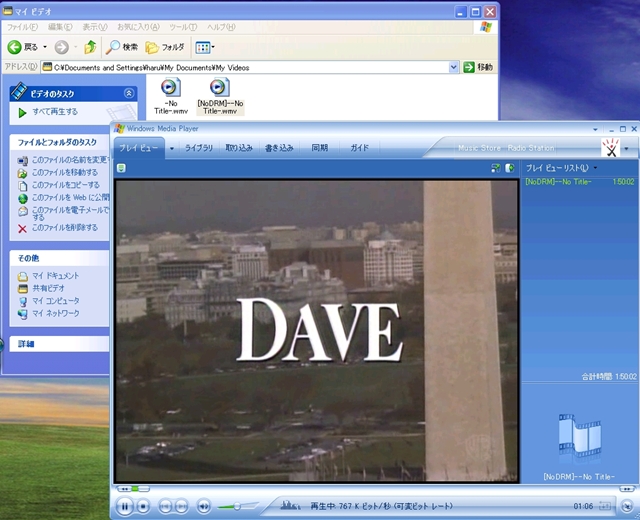Click the seek bar progress indicator
The image size is (640, 520).
pos(135,489)
